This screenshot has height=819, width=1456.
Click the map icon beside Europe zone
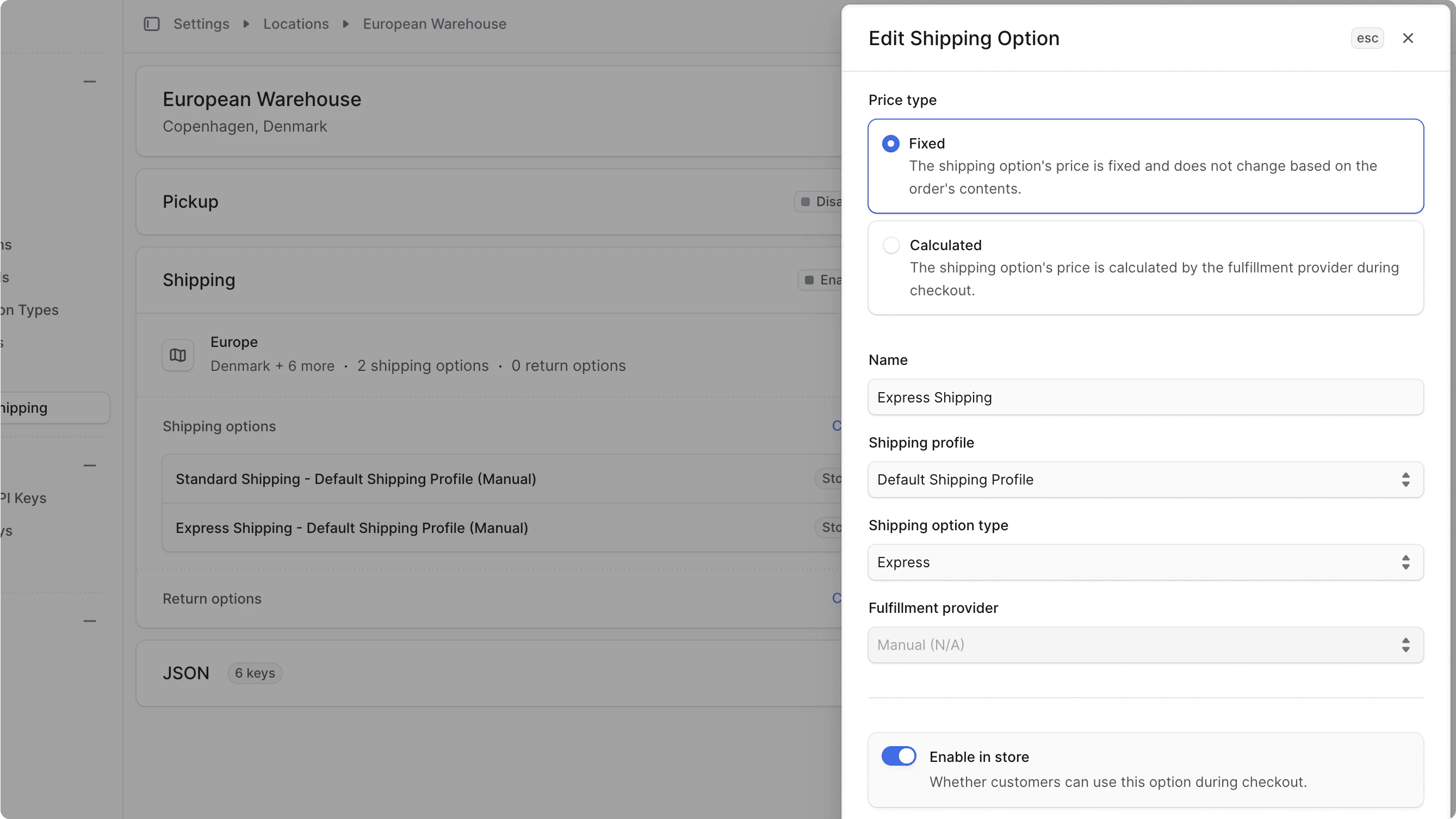click(x=177, y=355)
